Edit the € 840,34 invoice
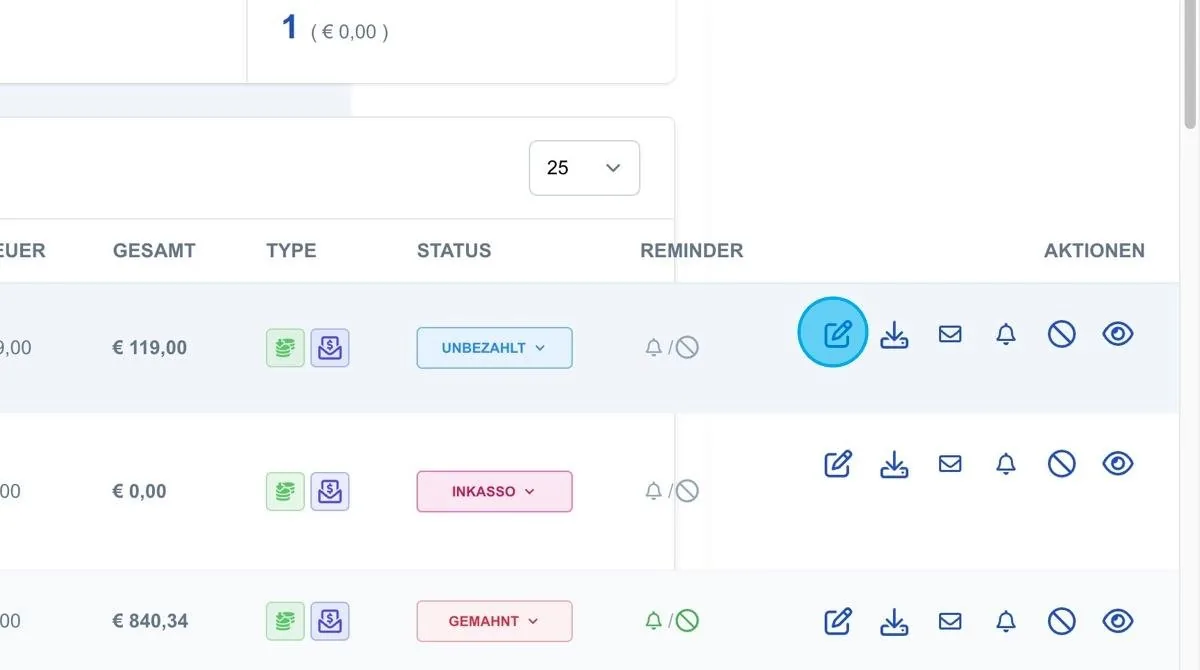 (x=837, y=621)
